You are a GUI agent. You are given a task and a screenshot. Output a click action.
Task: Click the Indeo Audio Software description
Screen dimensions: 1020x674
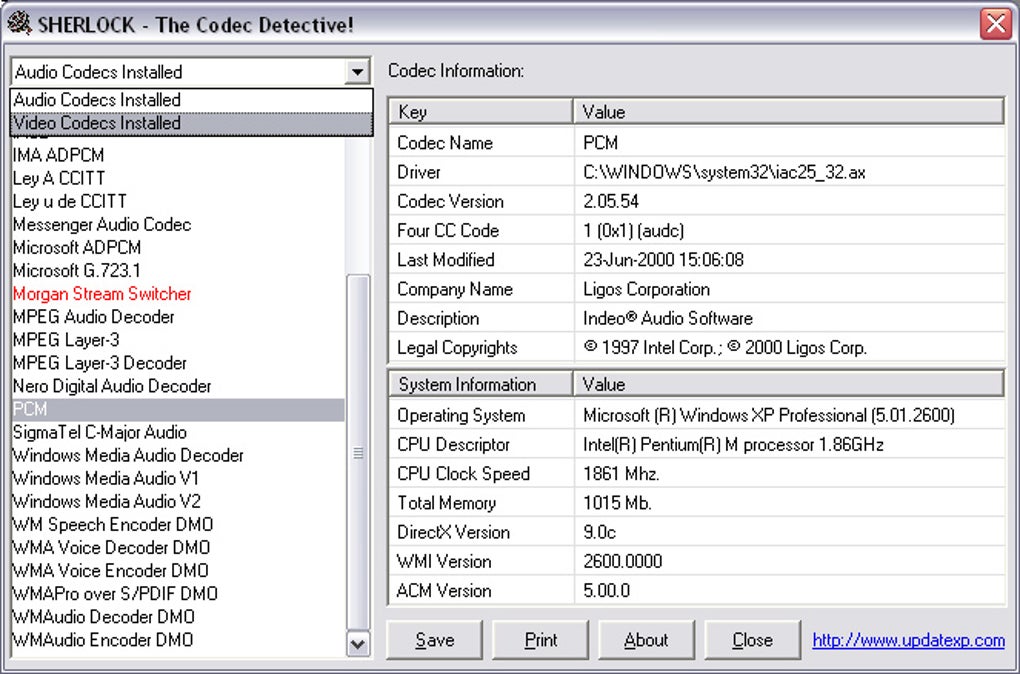[x=667, y=319]
